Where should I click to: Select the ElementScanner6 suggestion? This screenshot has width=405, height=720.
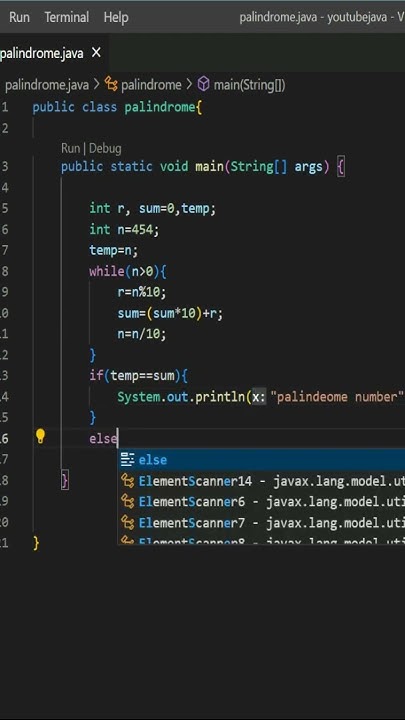(262, 501)
